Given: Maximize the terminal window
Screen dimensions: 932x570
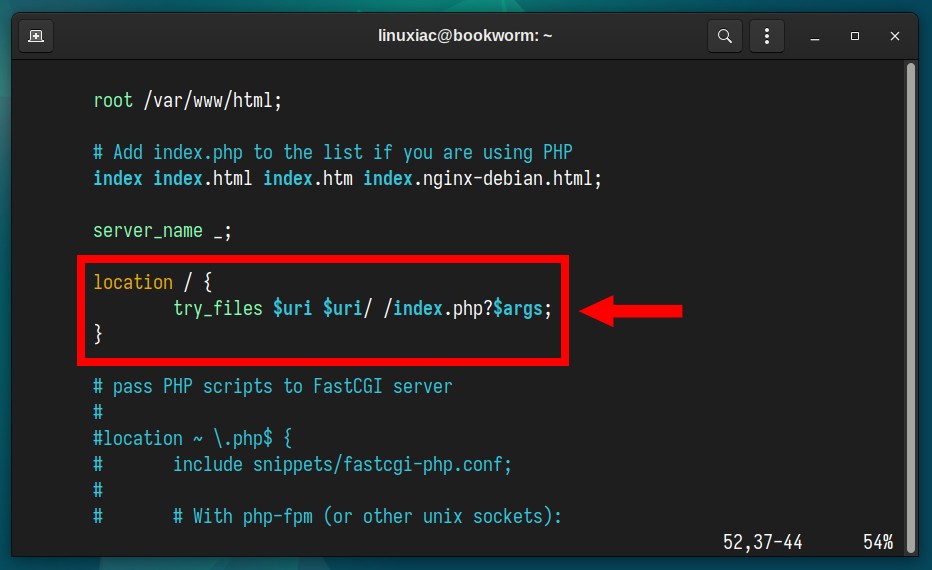Looking at the screenshot, I should click(855, 36).
